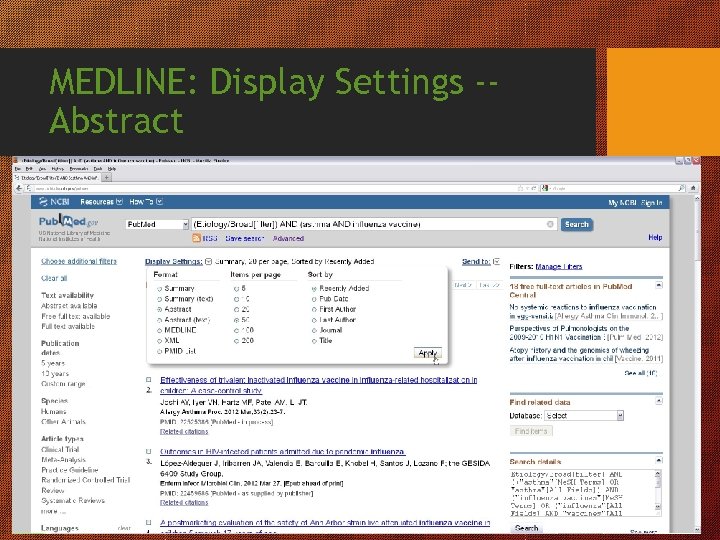
Task: Open Related citations for Joshi AY article
Action: [x=184, y=432]
